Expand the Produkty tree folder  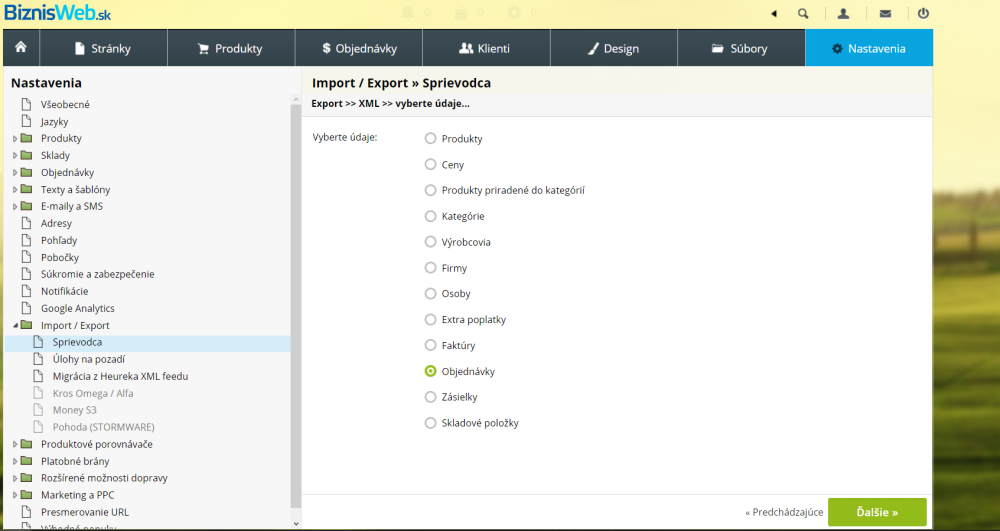tap(15, 138)
